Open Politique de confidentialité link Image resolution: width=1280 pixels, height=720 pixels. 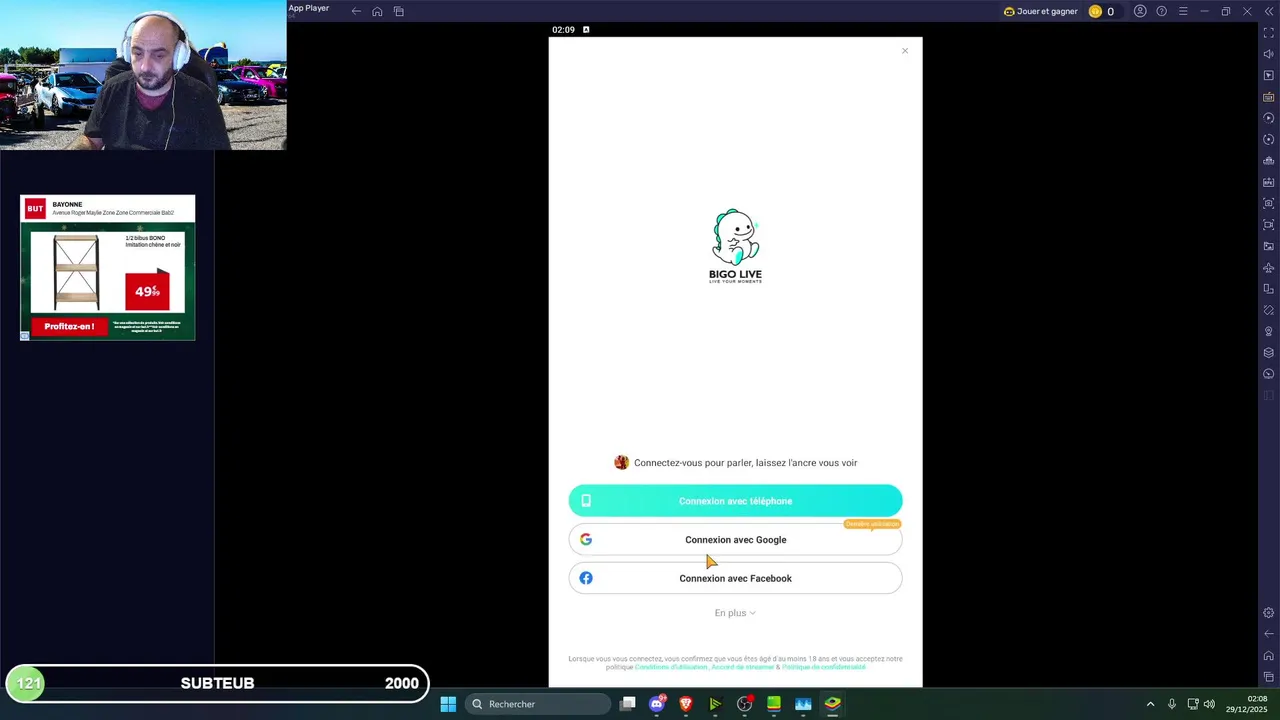(x=824, y=667)
